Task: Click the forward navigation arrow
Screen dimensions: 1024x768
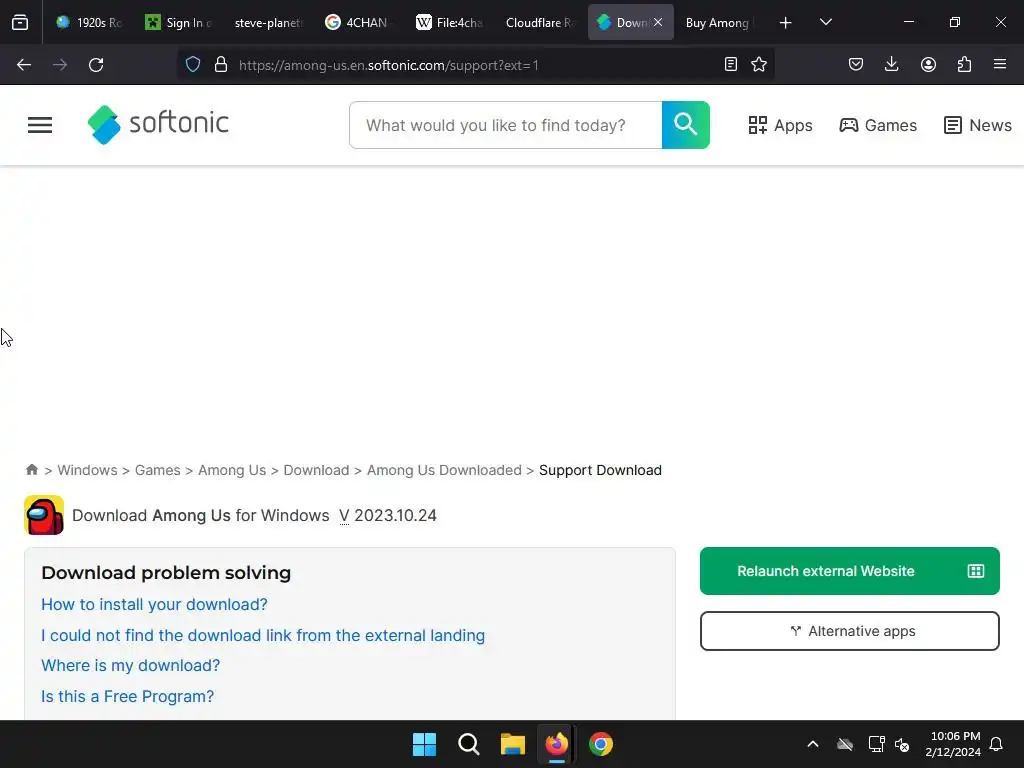Action: pyautogui.click(x=60, y=65)
